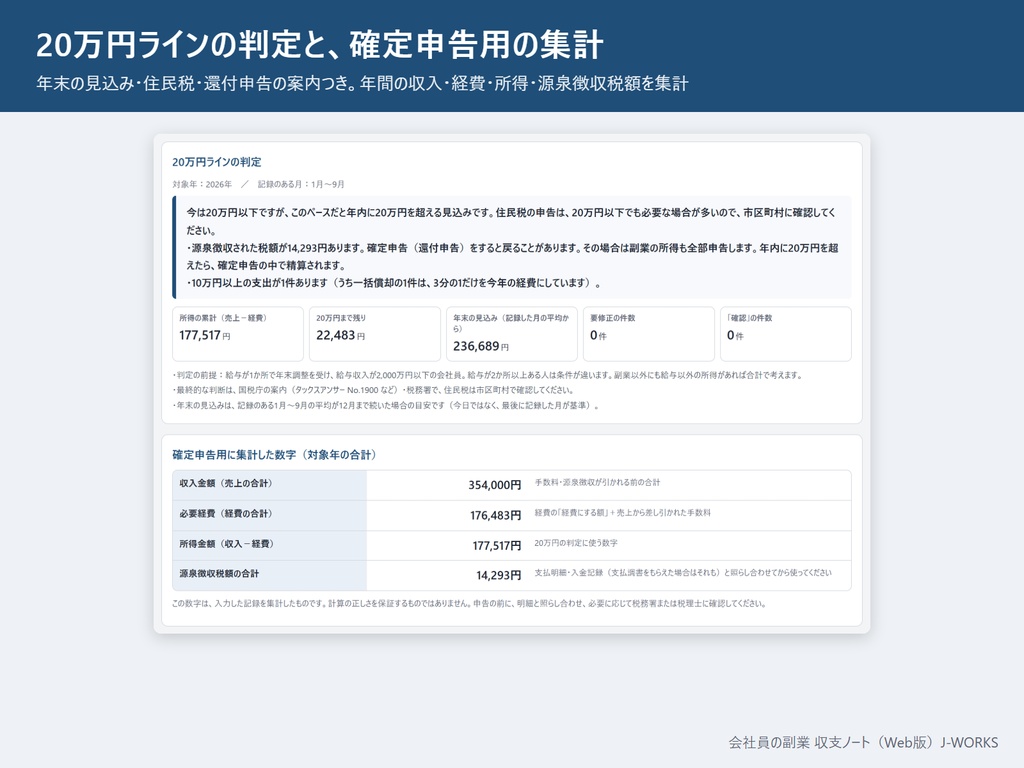The image size is (1024, 768).
Task: Click the 年末の見込みは footnote line
Action: click(x=386, y=405)
